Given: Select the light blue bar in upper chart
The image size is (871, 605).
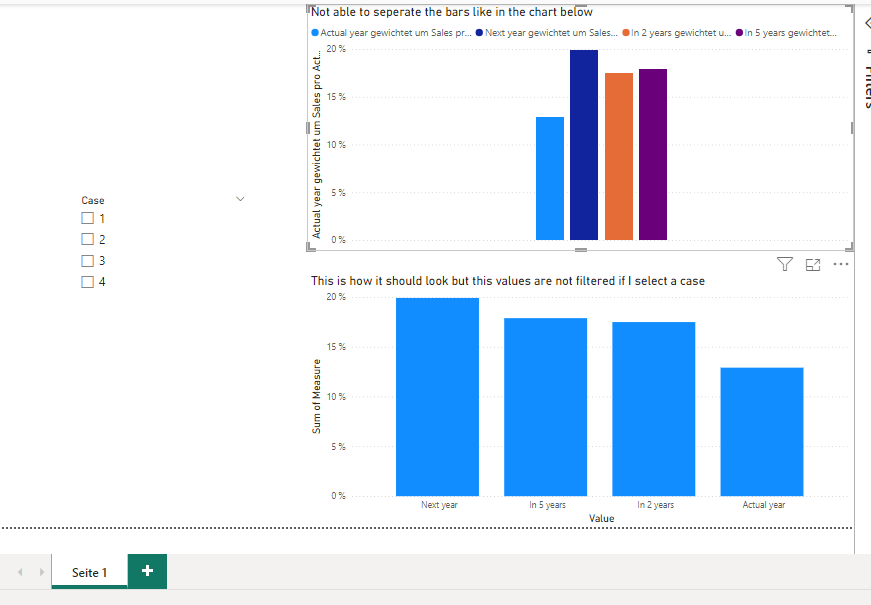Looking at the screenshot, I should pyautogui.click(x=550, y=178).
